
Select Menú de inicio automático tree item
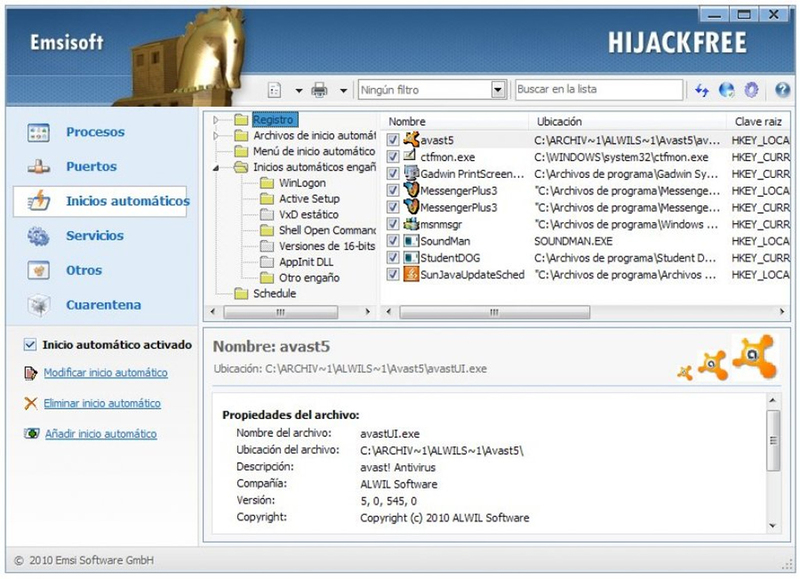pyautogui.click(x=314, y=152)
